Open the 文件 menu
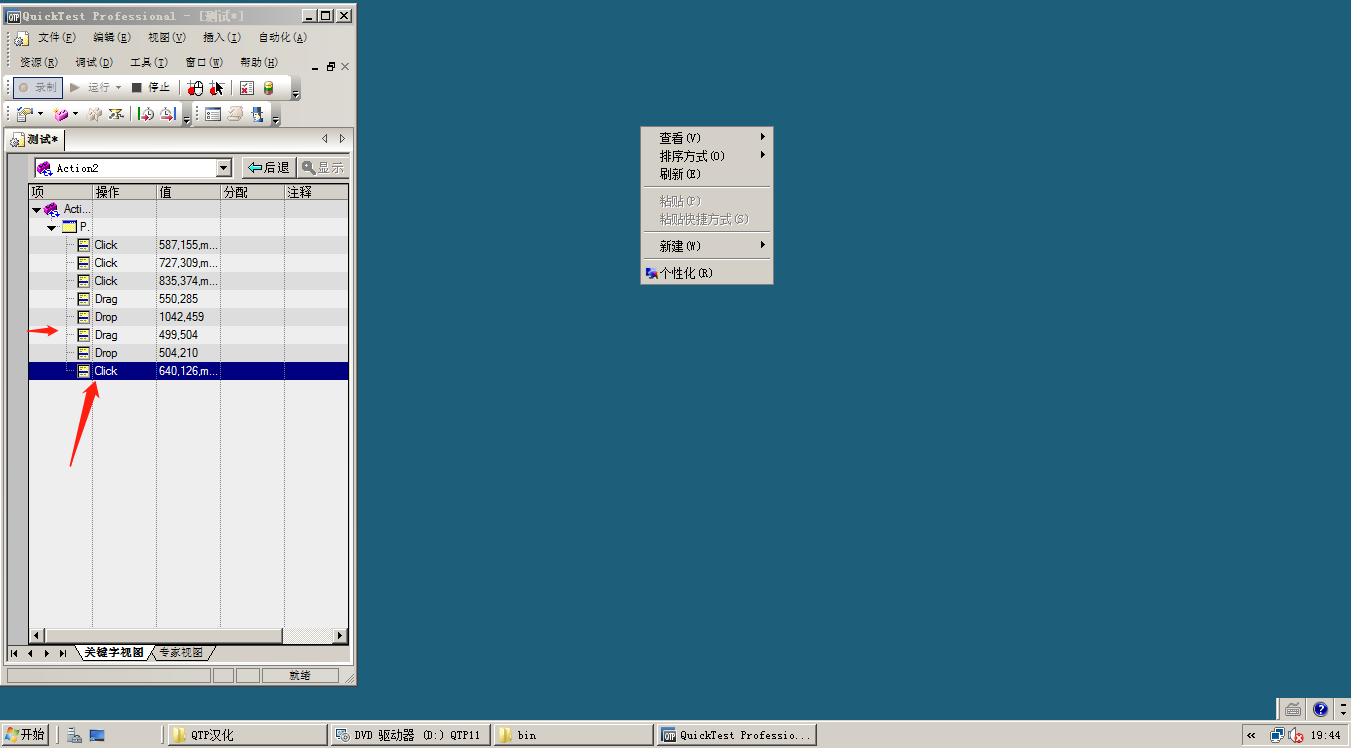The height and width of the screenshot is (748, 1351). coord(56,38)
